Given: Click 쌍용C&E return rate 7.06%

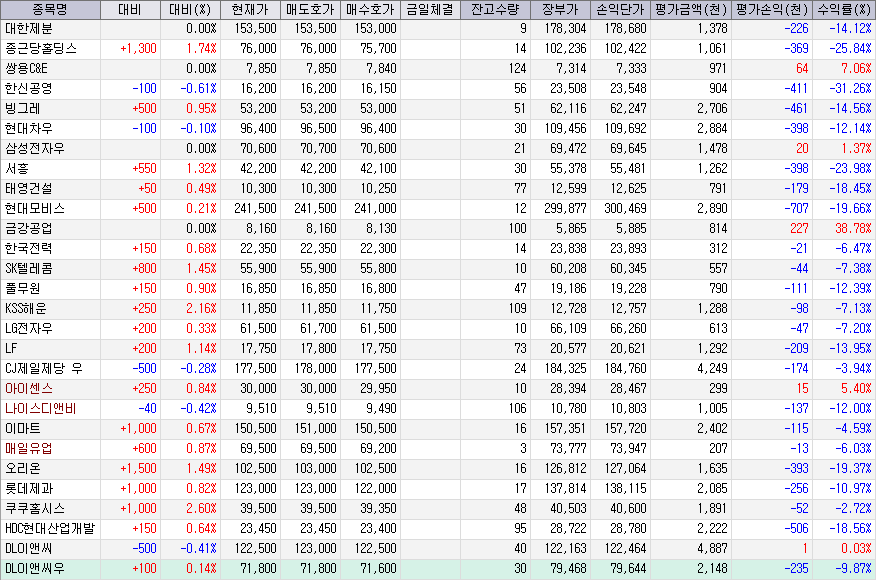Looking at the screenshot, I should coord(856,69).
